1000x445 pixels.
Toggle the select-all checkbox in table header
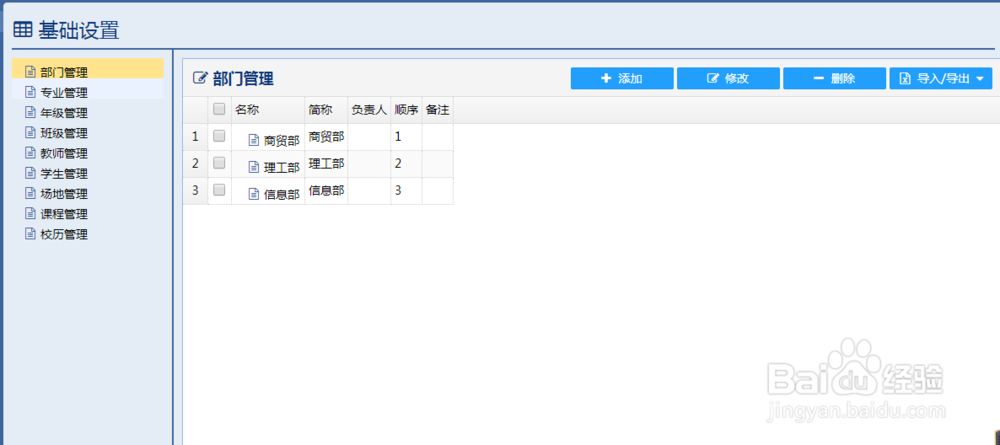click(x=219, y=109)
